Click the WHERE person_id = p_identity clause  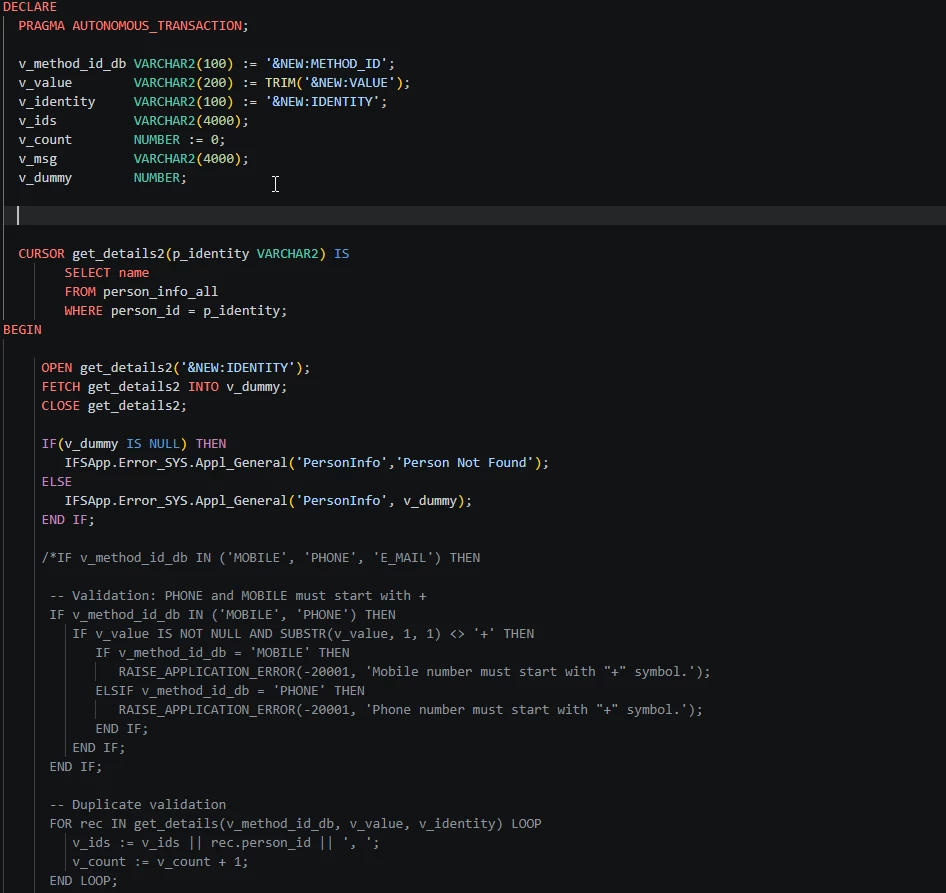(x=175, y=310)
